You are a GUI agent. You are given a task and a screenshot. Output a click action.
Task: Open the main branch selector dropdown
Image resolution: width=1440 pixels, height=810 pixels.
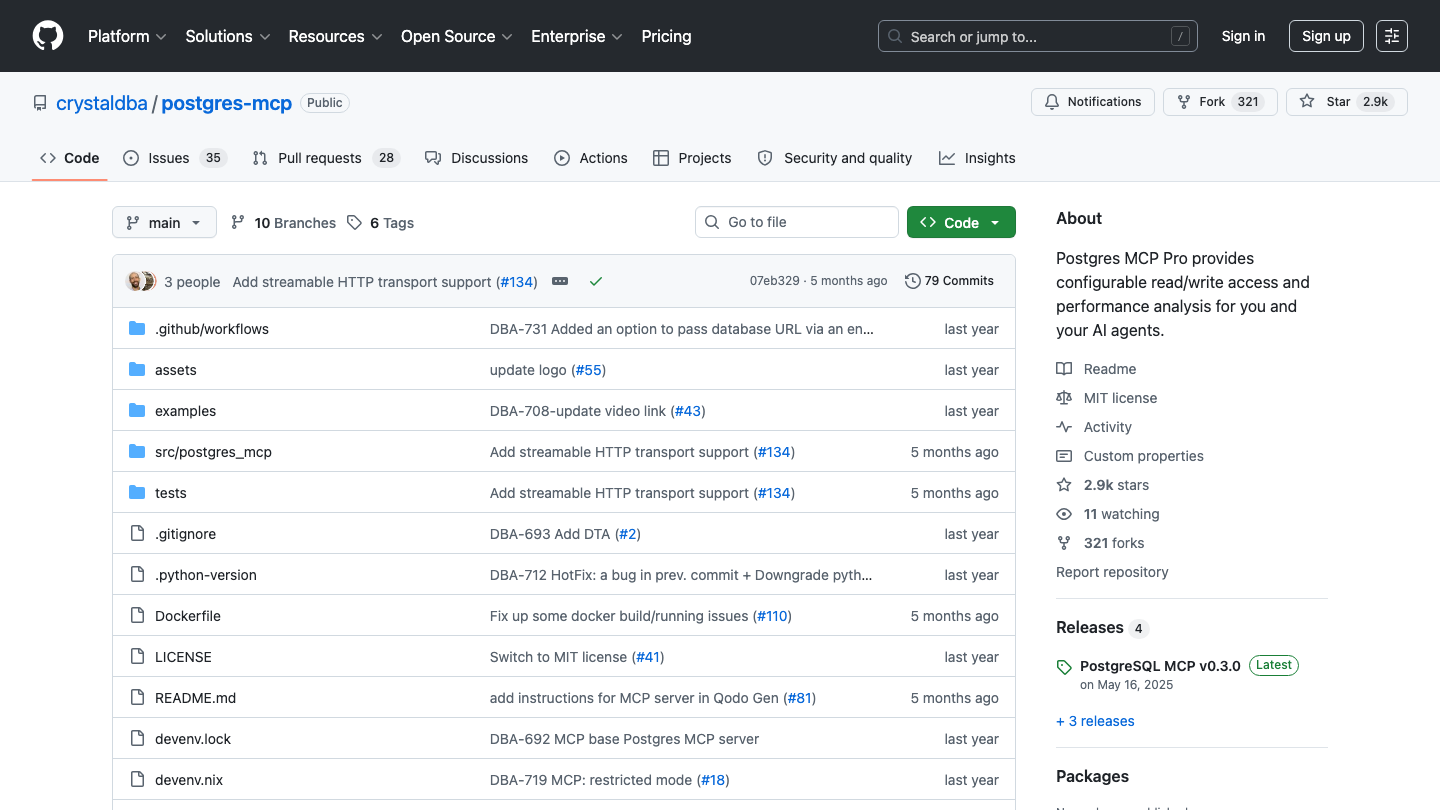tap(164, 222)
